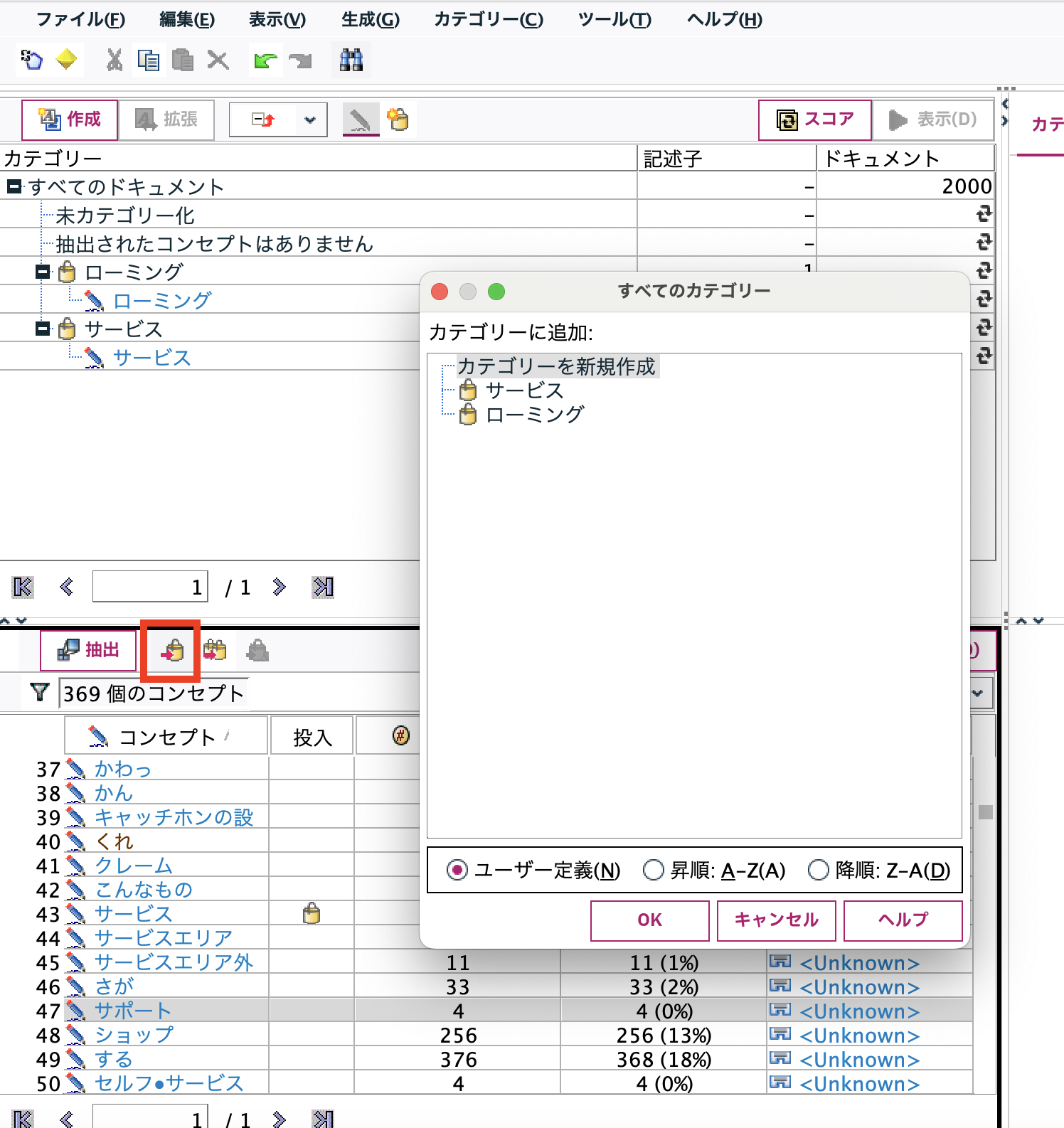Viewport: 1064px width, 1128px height.
Task: Click the スコア button
Action: point(815,119)
